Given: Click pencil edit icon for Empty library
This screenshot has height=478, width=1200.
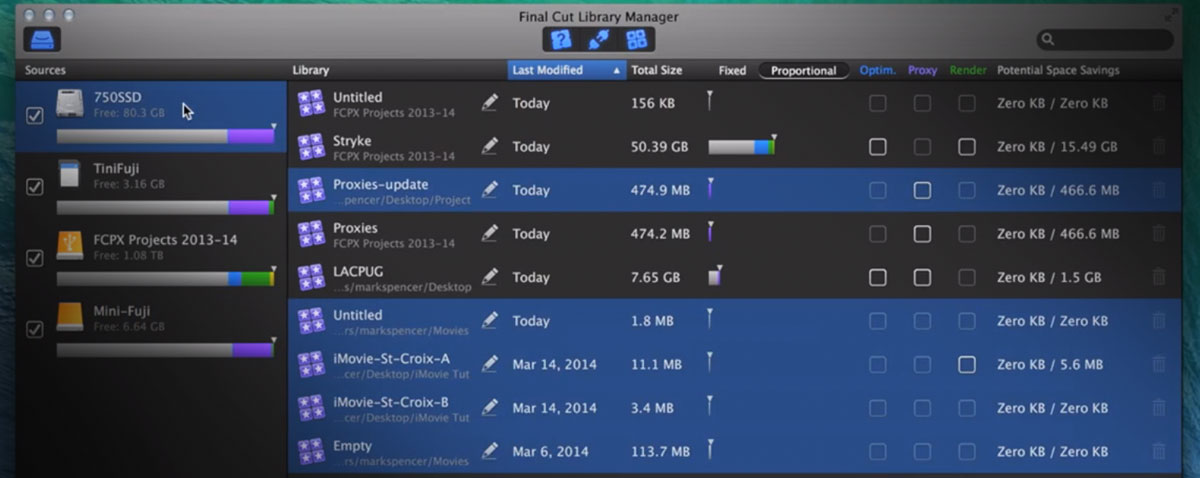Looking at the screenshot, I should click(489, 450).
